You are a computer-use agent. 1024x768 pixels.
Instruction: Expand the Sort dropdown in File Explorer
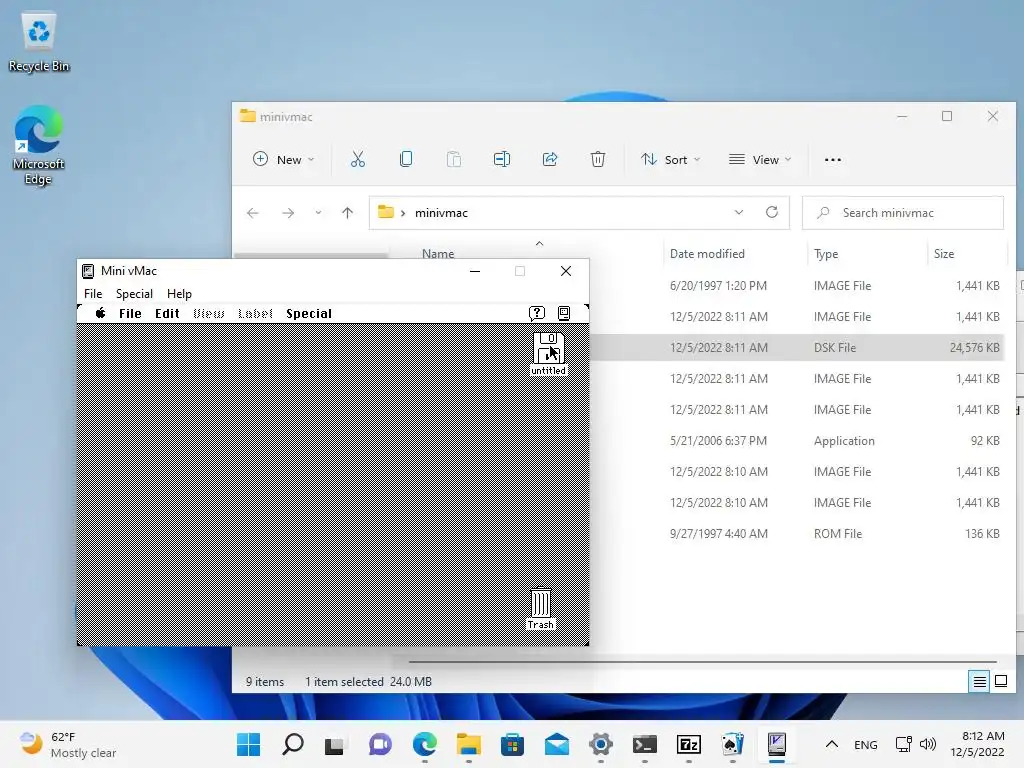671,159
